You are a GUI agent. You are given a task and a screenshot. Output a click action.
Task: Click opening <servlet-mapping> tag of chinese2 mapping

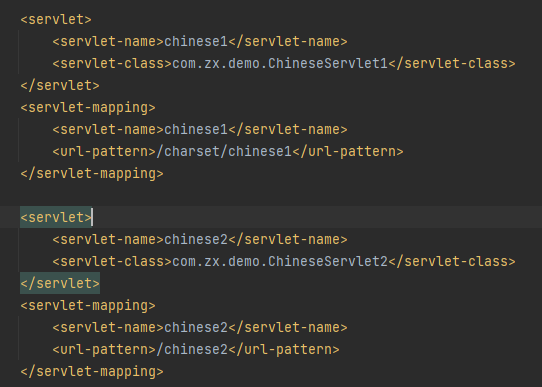coord(88,305)
